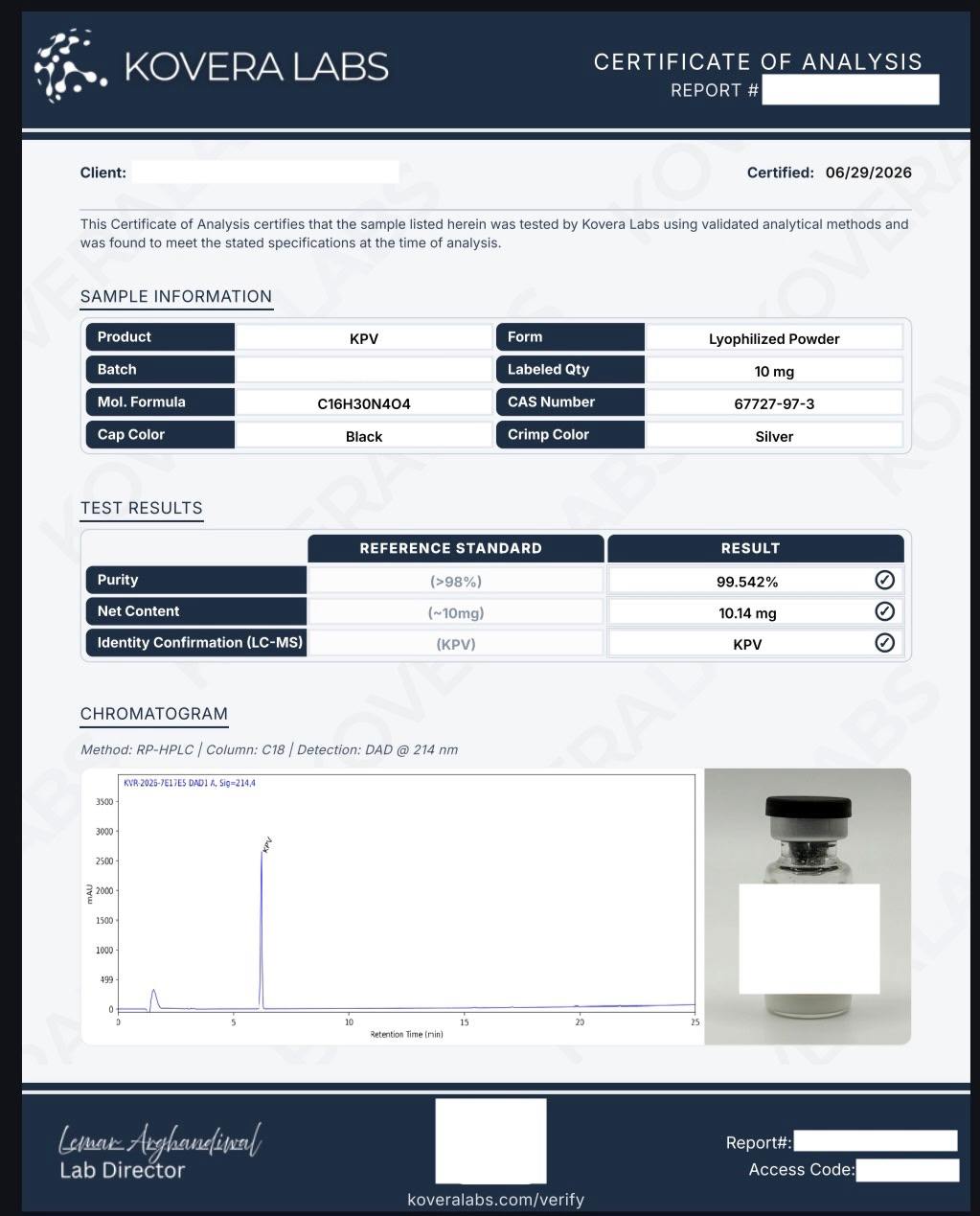
Task: Click the CHROMATOGRAM section heading
Action: 154,714
